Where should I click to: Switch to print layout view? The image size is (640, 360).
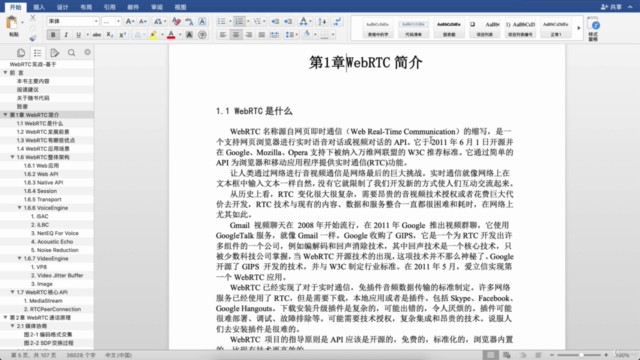click(490, 355)
